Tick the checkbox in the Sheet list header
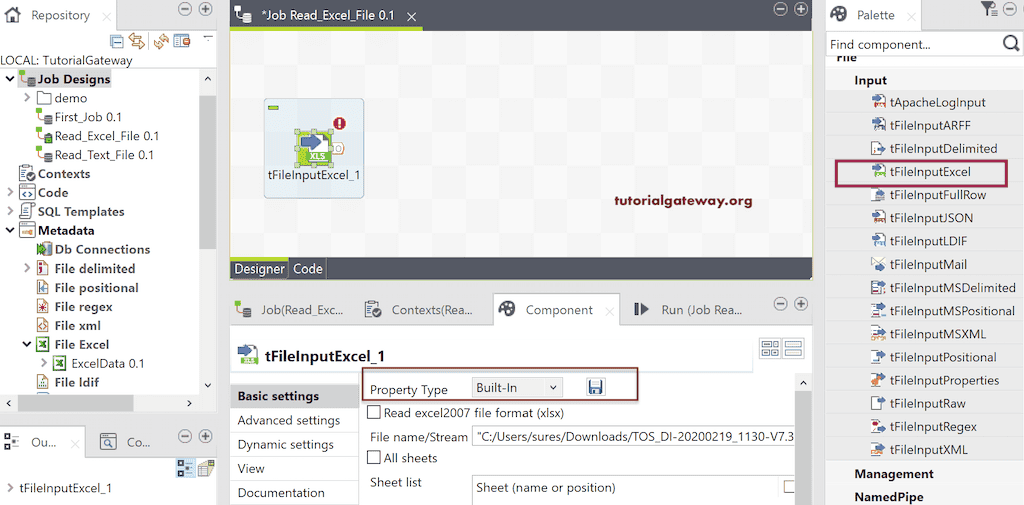The image size is (1024, 505). tap(789, 486)
